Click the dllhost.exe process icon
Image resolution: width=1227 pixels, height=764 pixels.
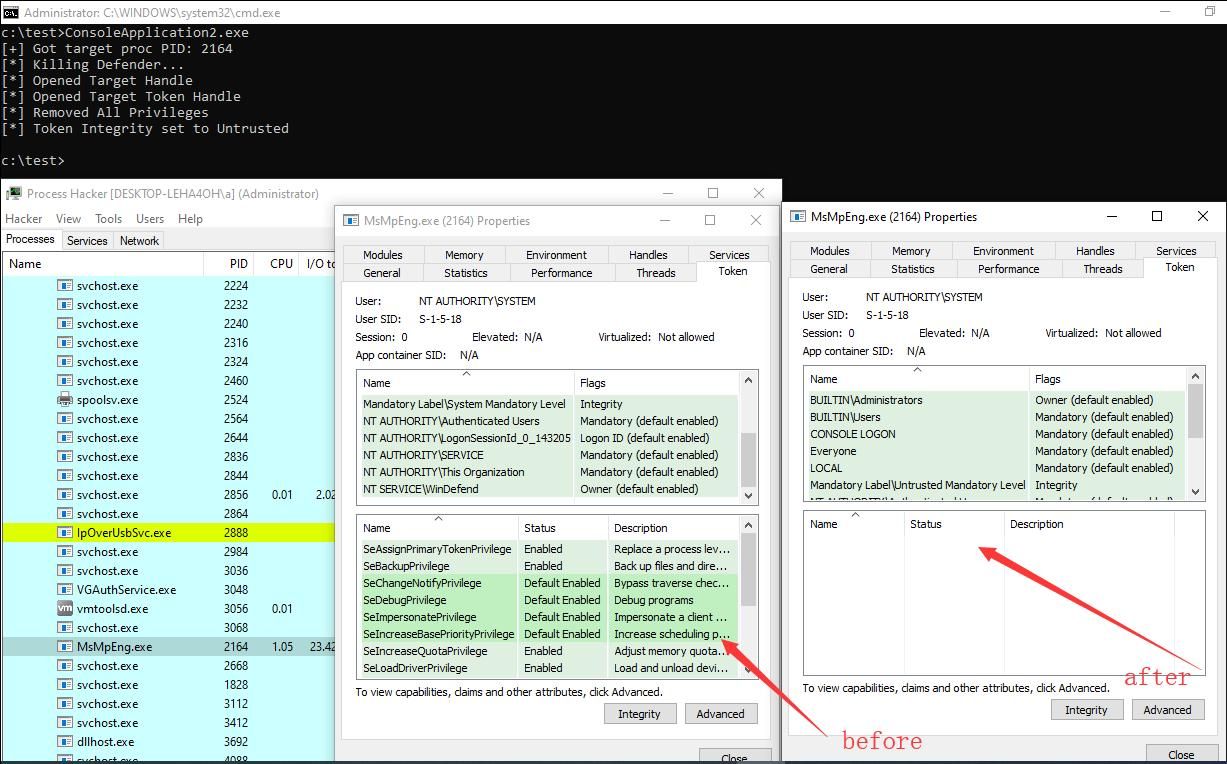click(x=65, y=742)
